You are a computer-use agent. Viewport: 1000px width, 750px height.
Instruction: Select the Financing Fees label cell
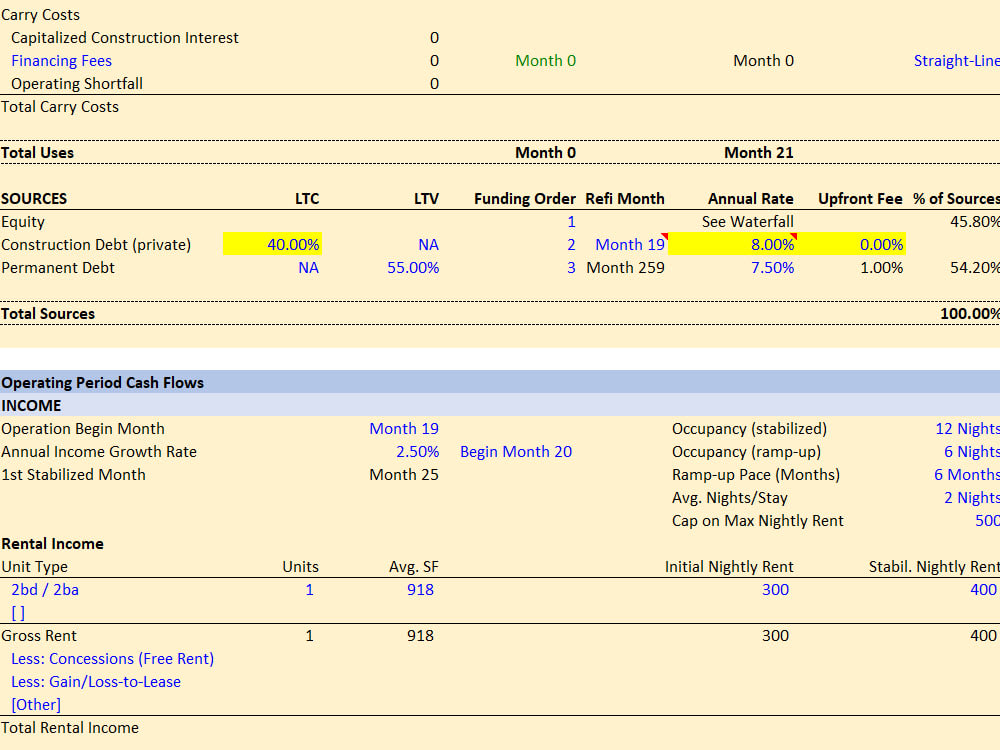click(61, 61)
